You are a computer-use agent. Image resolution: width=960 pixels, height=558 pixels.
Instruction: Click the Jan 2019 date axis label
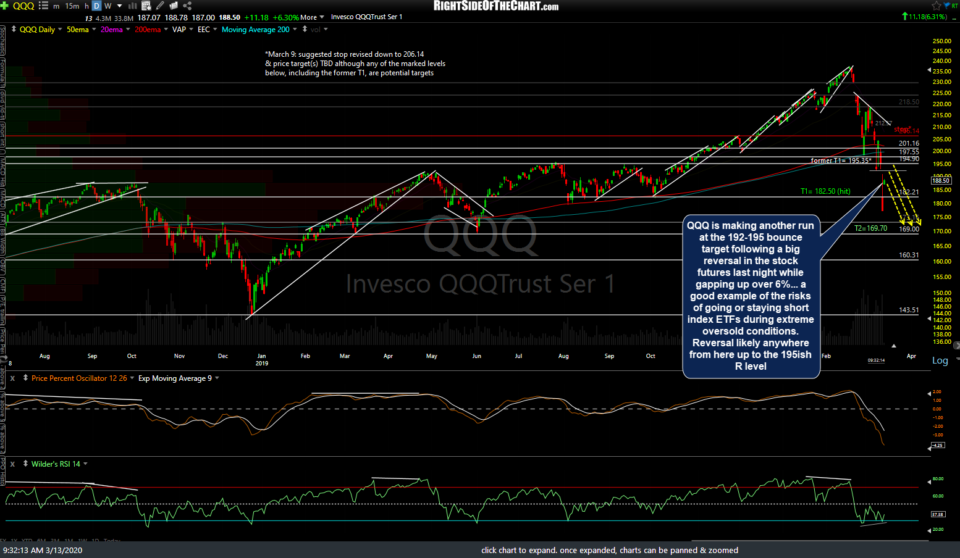coord(261,360)
